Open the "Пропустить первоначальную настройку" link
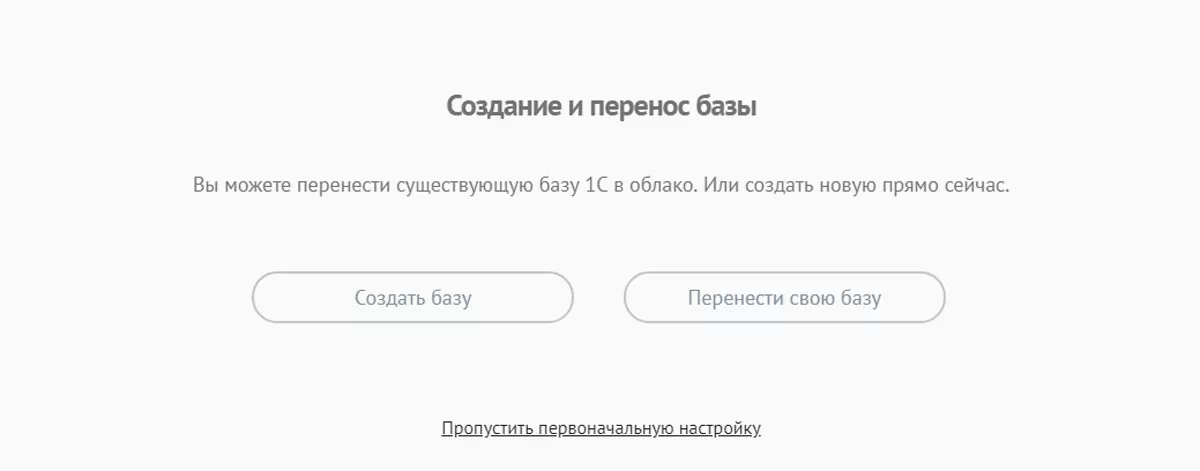The image size is (1200, 471). pos(601,429)
